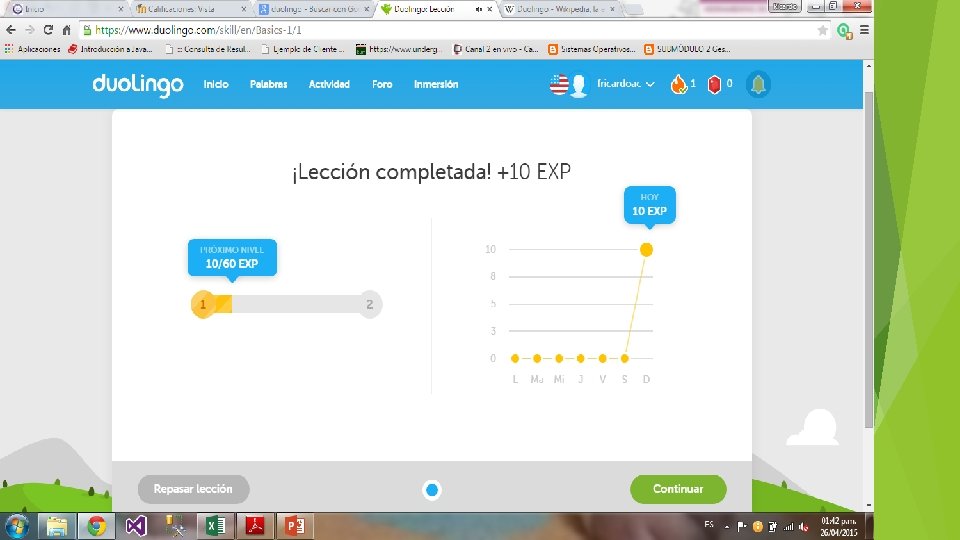Click Saturday's zero point on graph
Screen dimensions: 960x540
point(624,358)
